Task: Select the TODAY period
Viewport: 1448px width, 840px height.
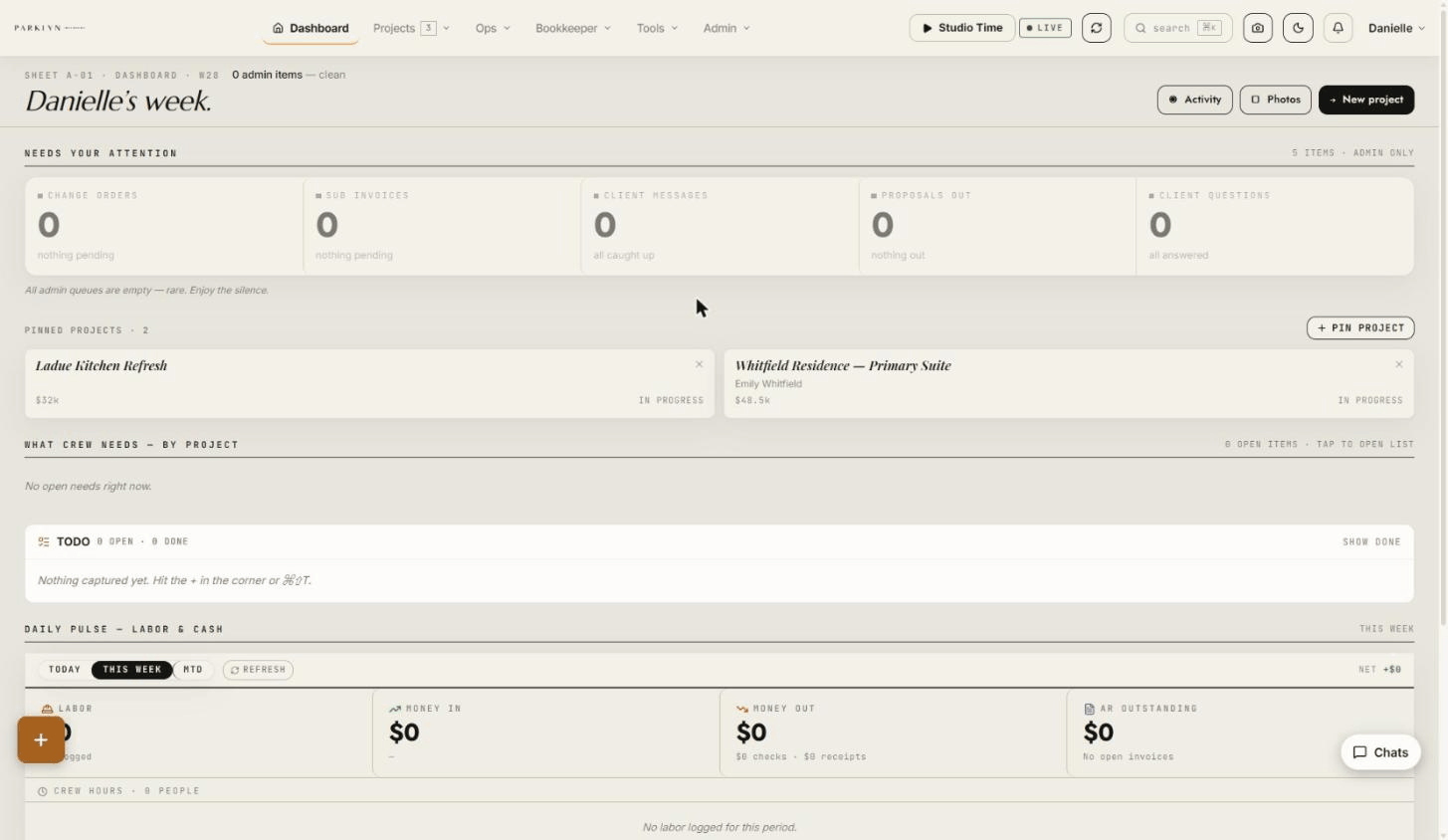Action: [x=65, y=670]
